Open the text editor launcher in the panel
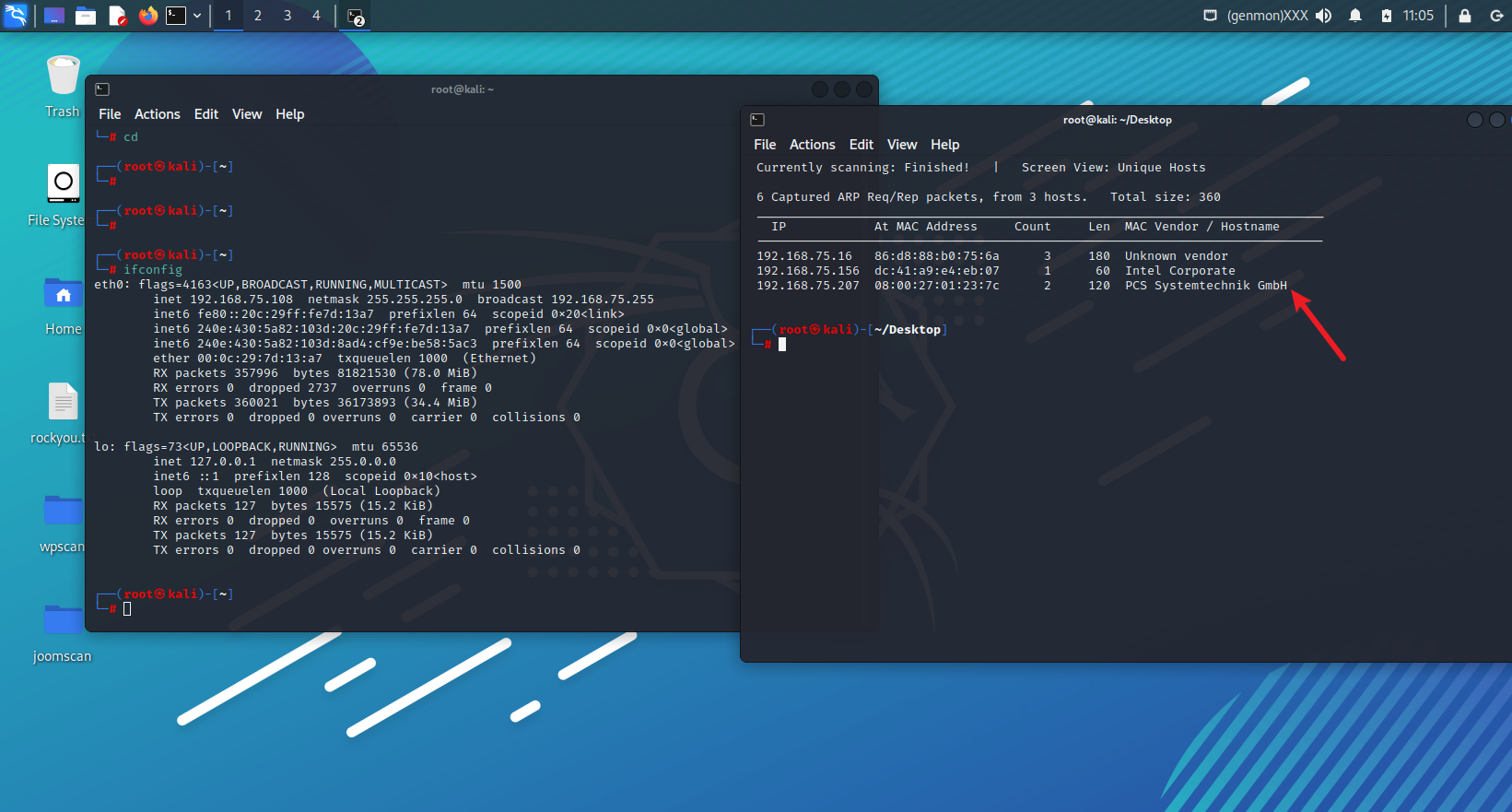Image resolution: width=1512 pixels, height=812 pixels. coord(117,16)
